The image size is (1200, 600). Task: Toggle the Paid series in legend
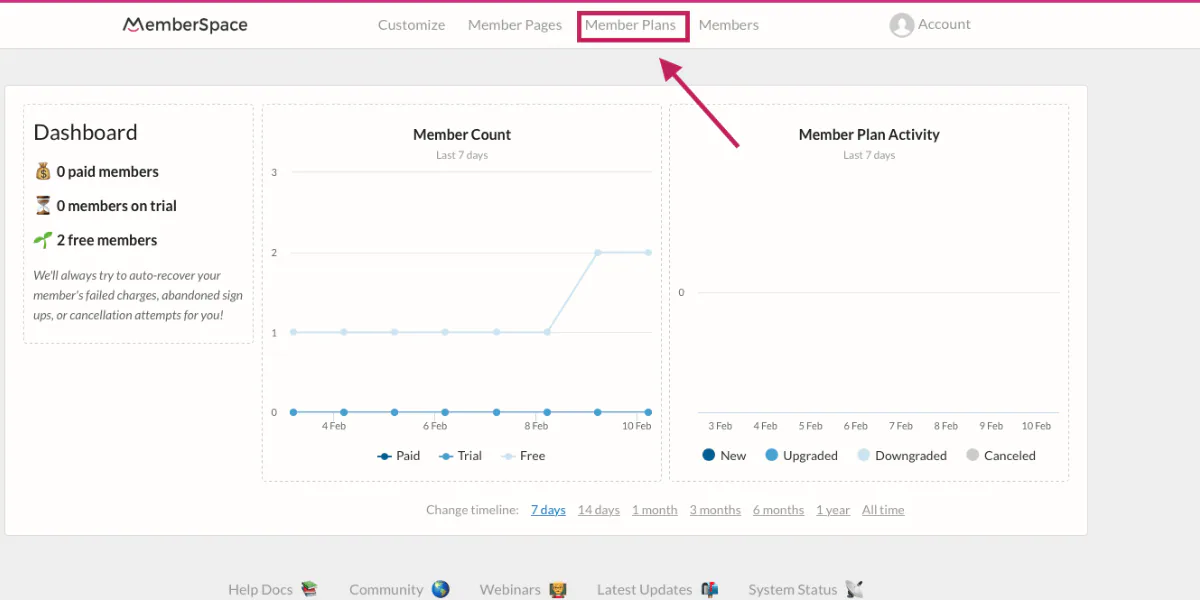[x=398, y=456]
